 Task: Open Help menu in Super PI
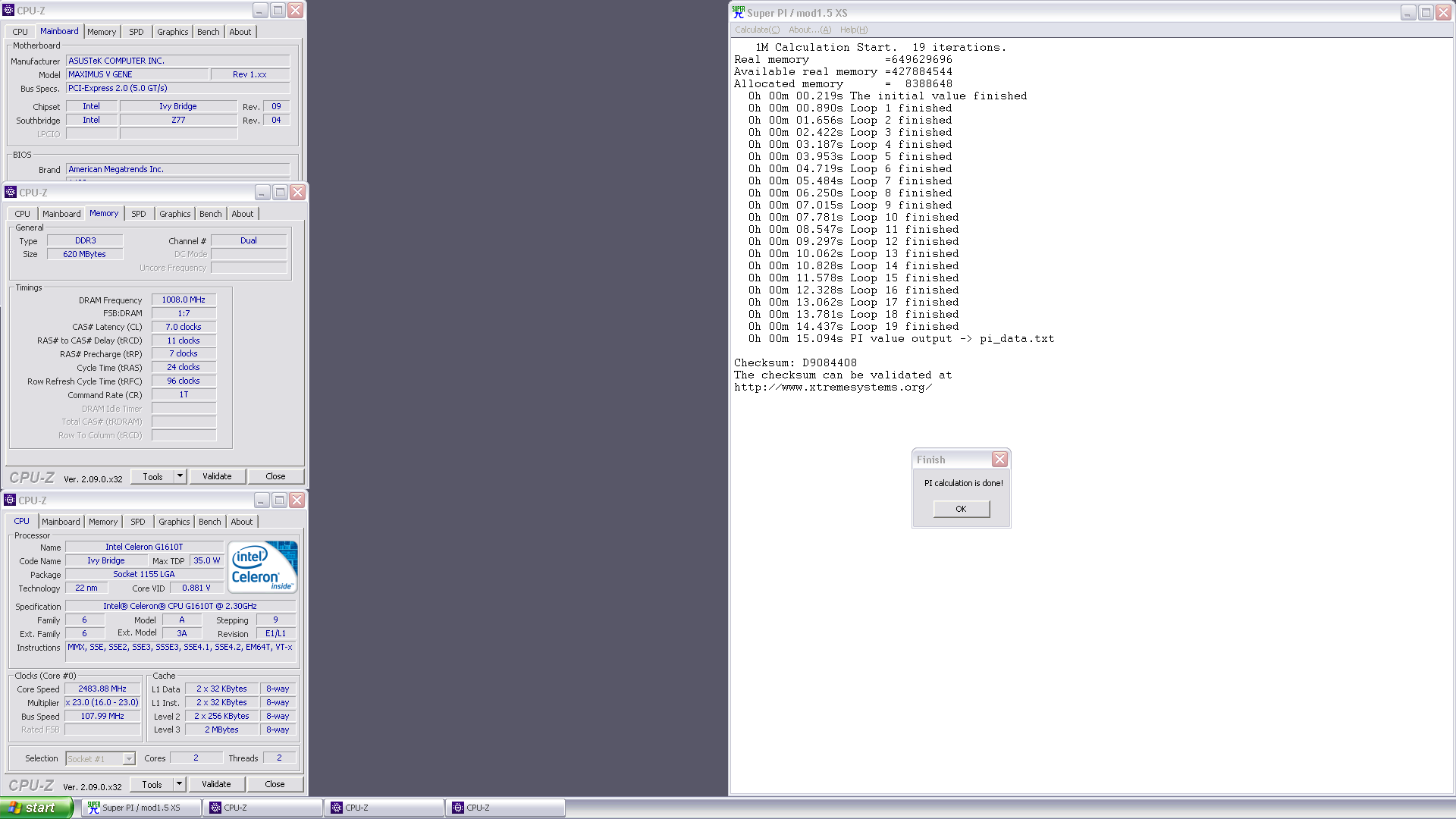853,30
